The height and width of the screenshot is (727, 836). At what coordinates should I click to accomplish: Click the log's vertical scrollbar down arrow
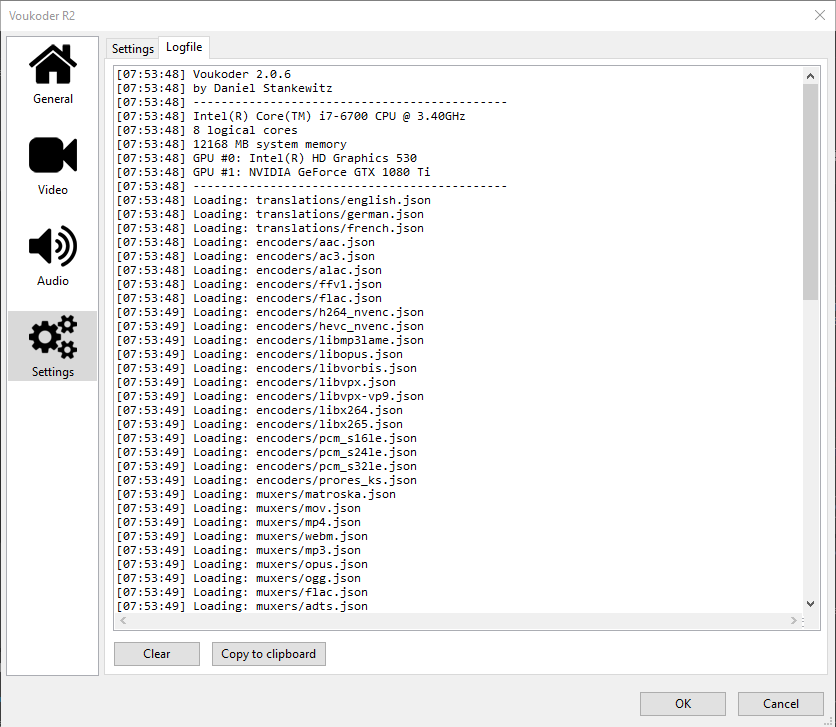point(811,604)
